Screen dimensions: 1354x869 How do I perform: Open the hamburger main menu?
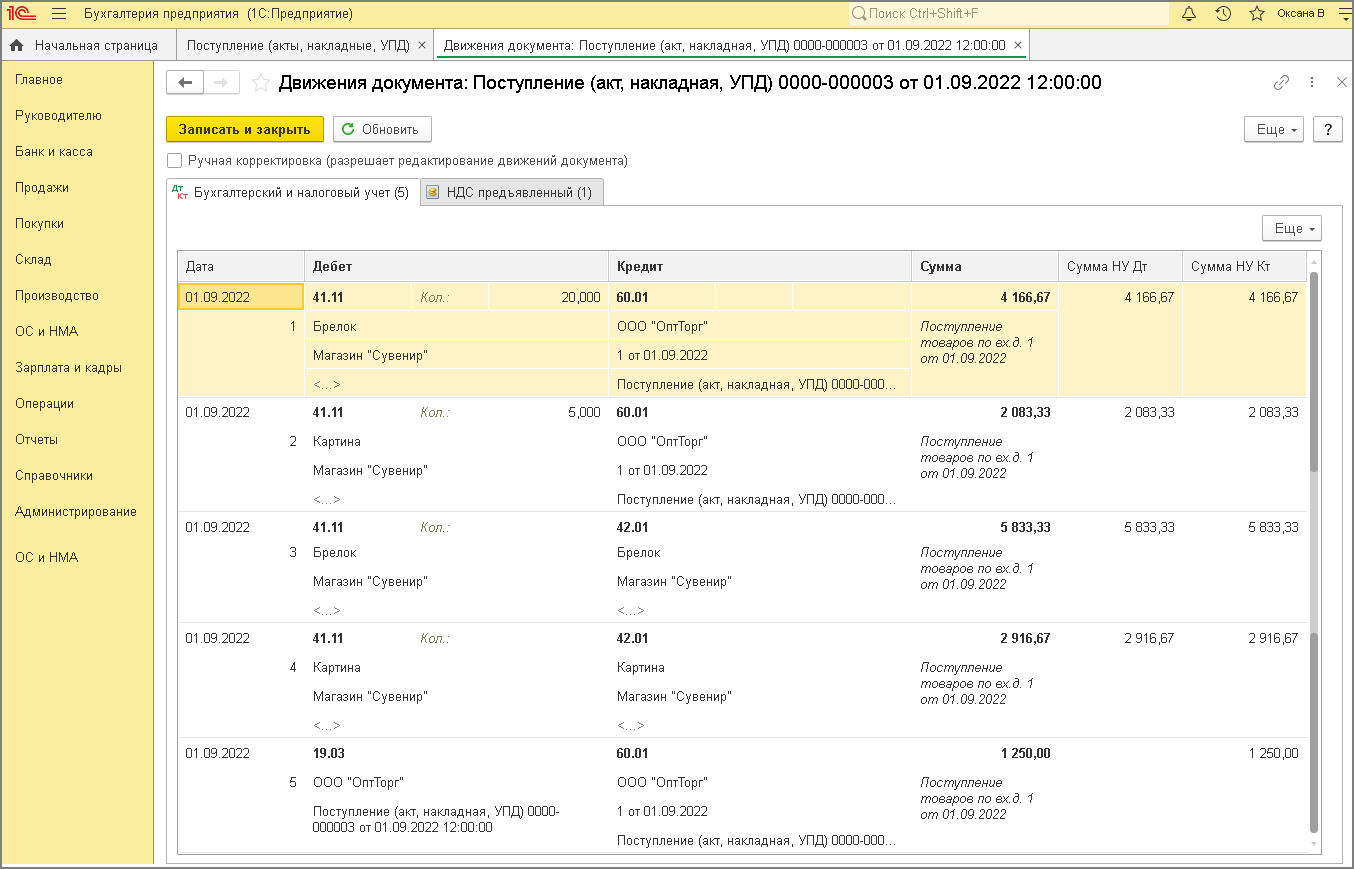pos(58,14)
